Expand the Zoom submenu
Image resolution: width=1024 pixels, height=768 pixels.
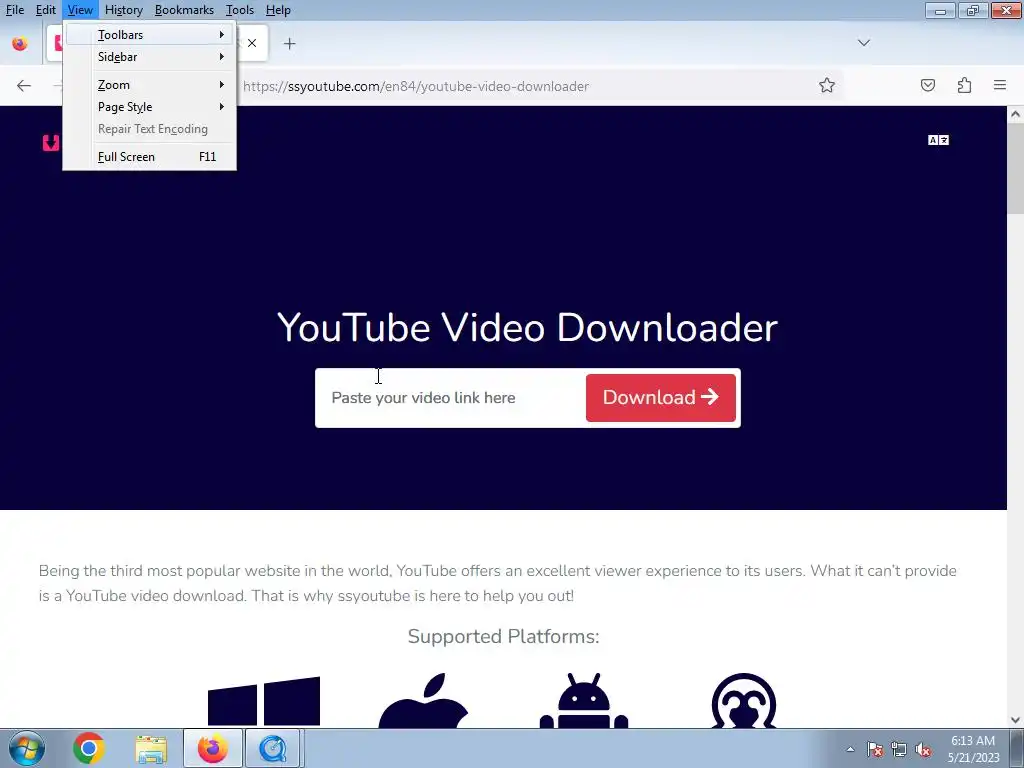point(150,85)
